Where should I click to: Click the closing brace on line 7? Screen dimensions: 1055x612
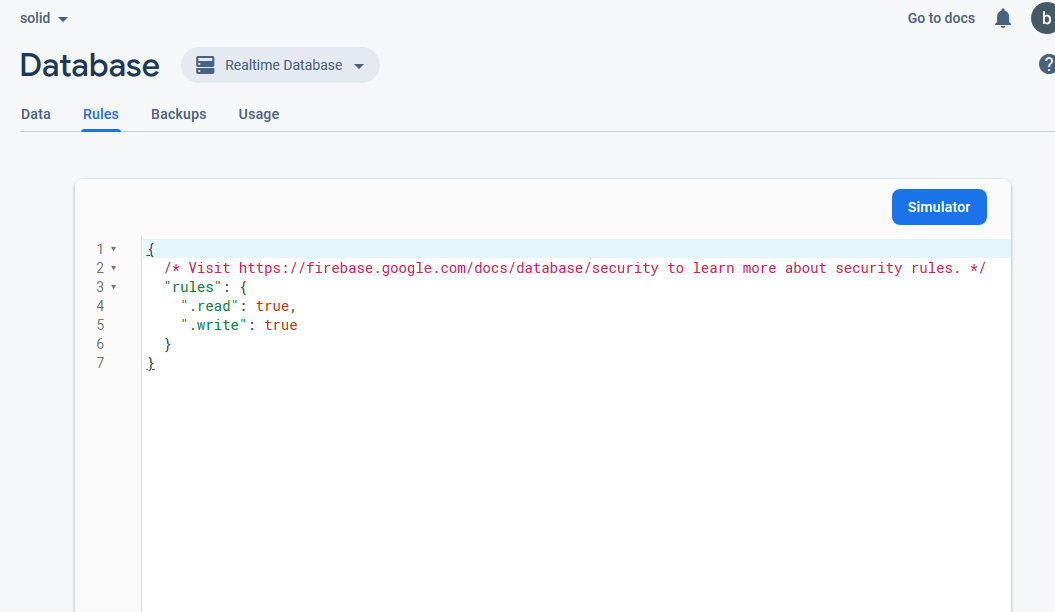151,363
